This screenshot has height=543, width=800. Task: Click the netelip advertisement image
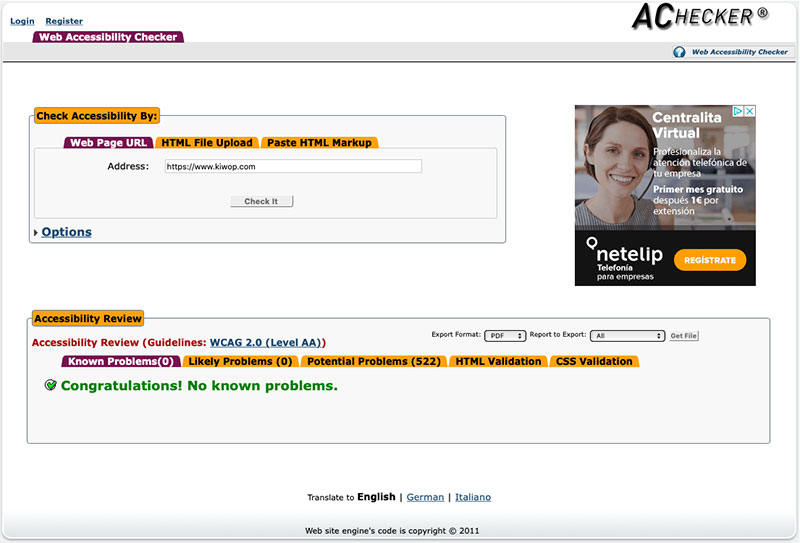(665, 195)
